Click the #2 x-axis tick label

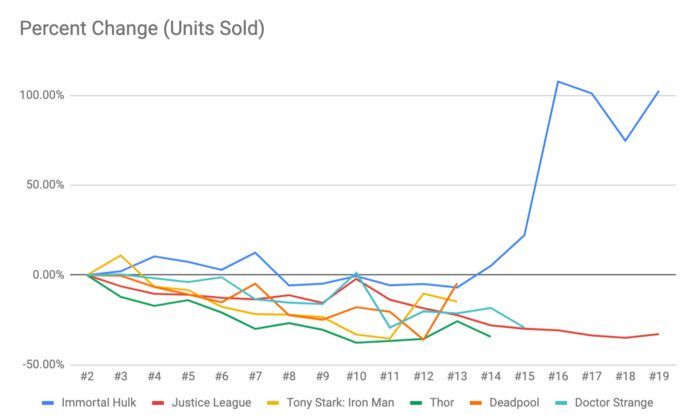[87, 376]
